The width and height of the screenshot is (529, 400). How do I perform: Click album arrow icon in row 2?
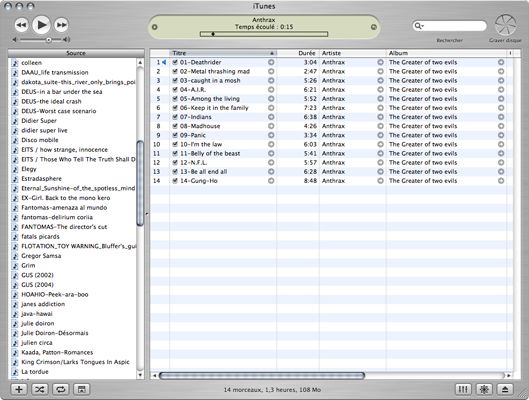click(501, 72)
